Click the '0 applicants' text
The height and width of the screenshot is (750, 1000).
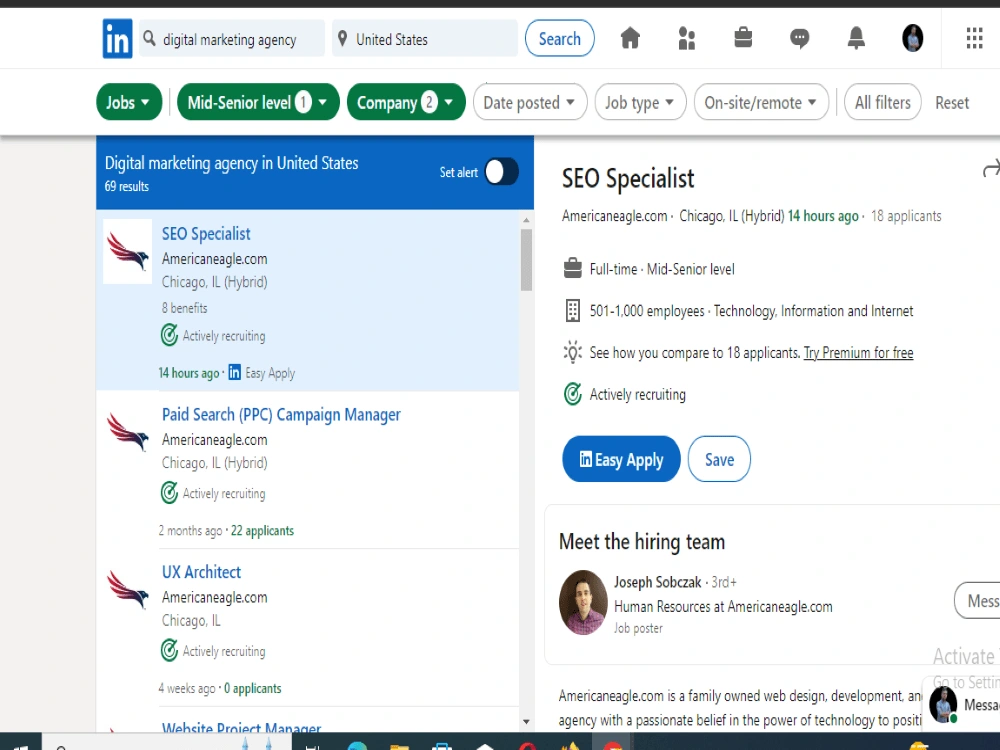point(253,688)
